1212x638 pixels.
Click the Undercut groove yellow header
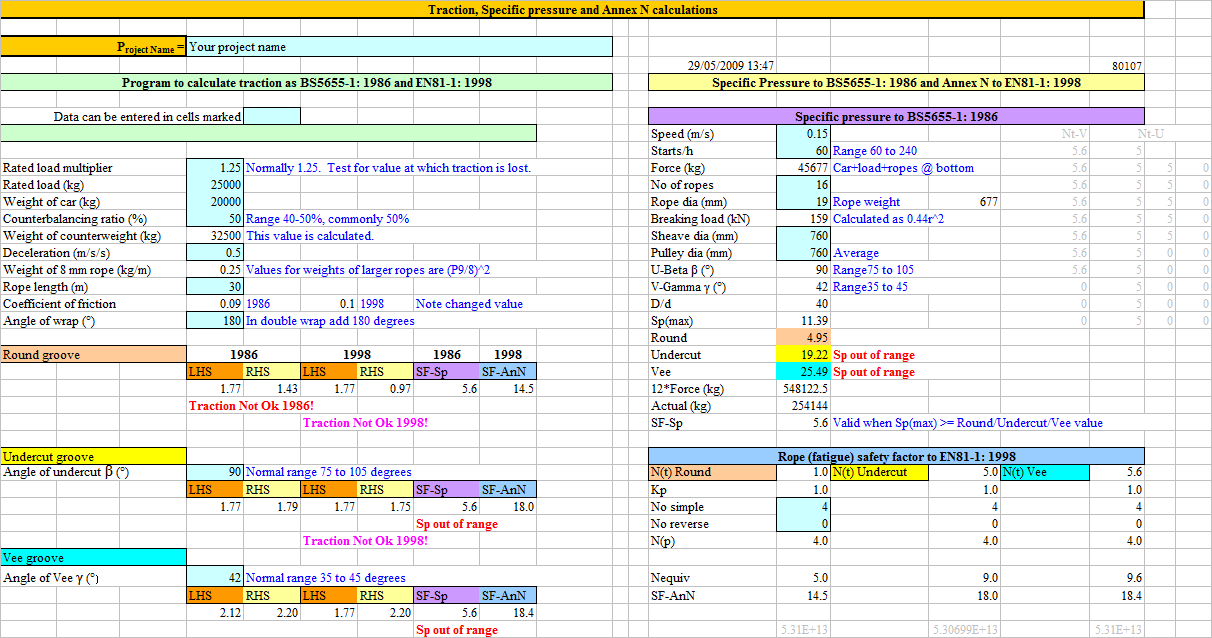point(93,456)
